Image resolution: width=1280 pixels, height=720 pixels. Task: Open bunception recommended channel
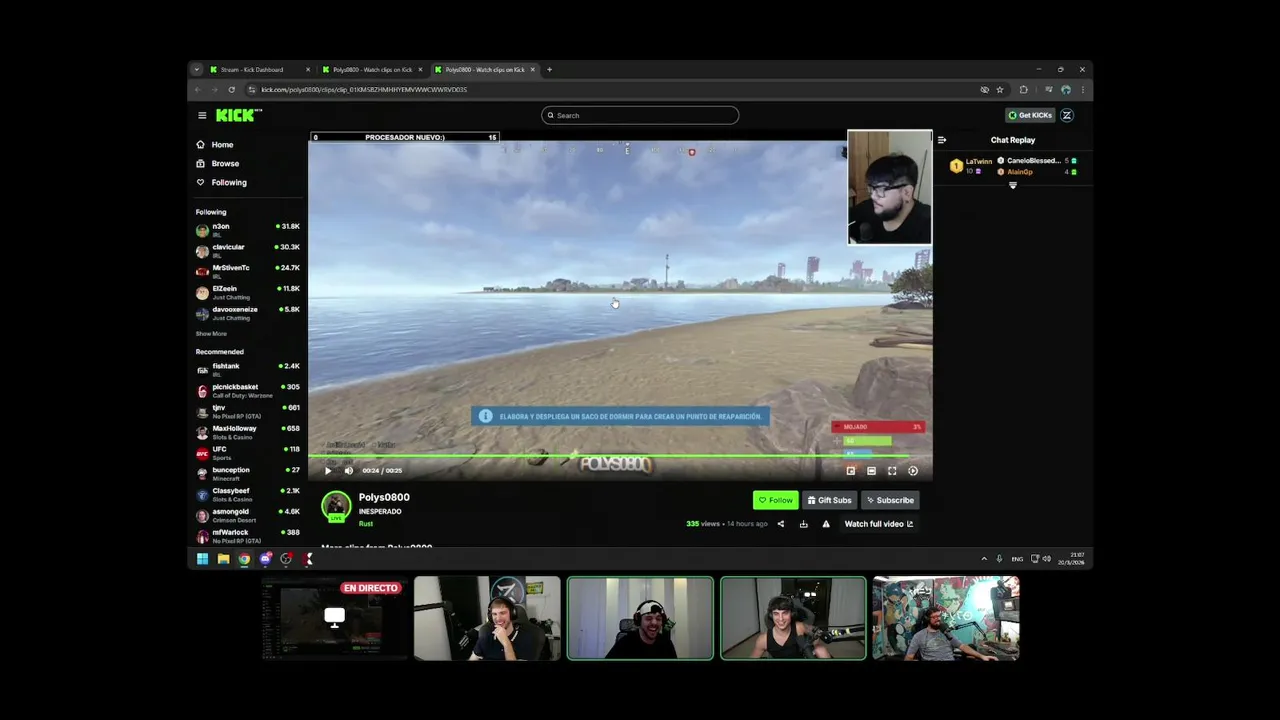tap(247, 473)
